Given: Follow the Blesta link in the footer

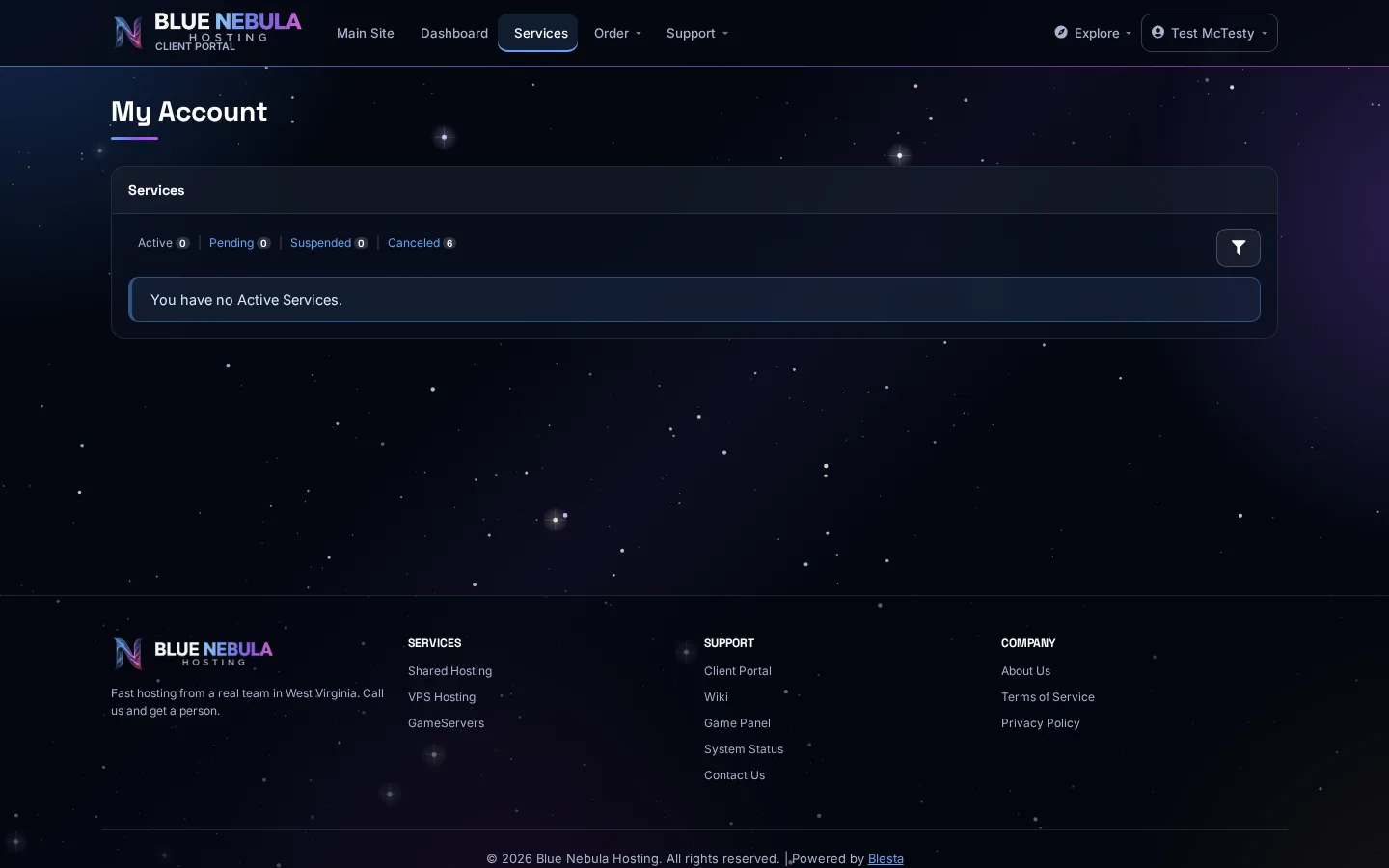Looking at the screenshot, I should [885, 858].
